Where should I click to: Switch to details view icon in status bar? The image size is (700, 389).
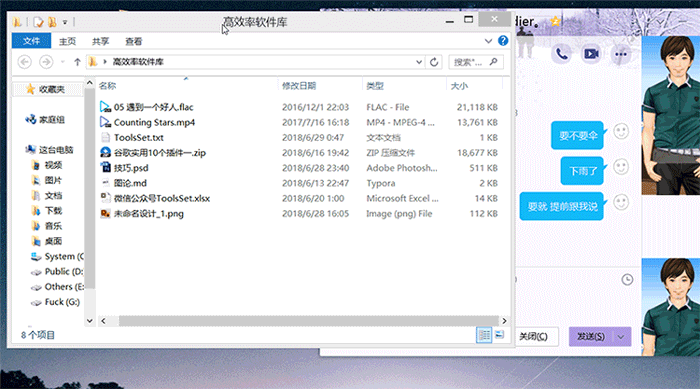pos(484,335)
